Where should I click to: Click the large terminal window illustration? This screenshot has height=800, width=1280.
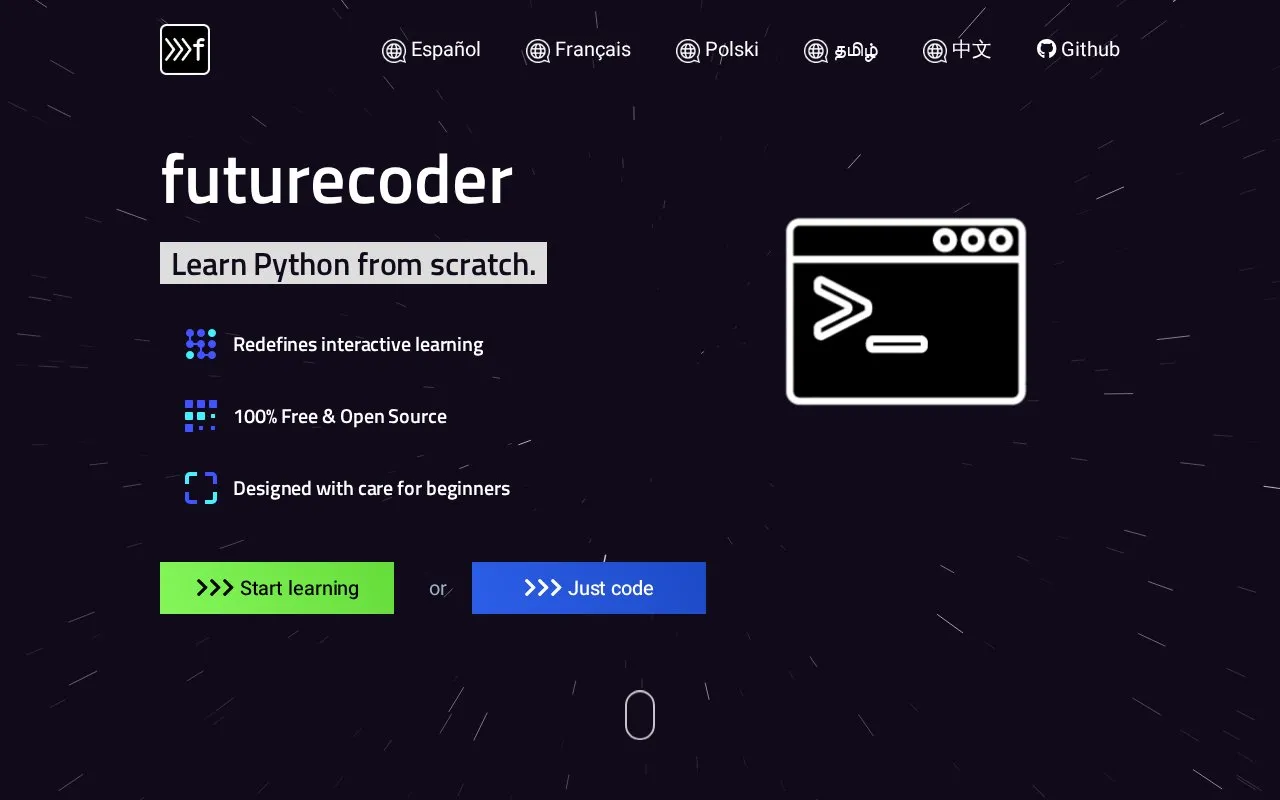pos(906,311)
